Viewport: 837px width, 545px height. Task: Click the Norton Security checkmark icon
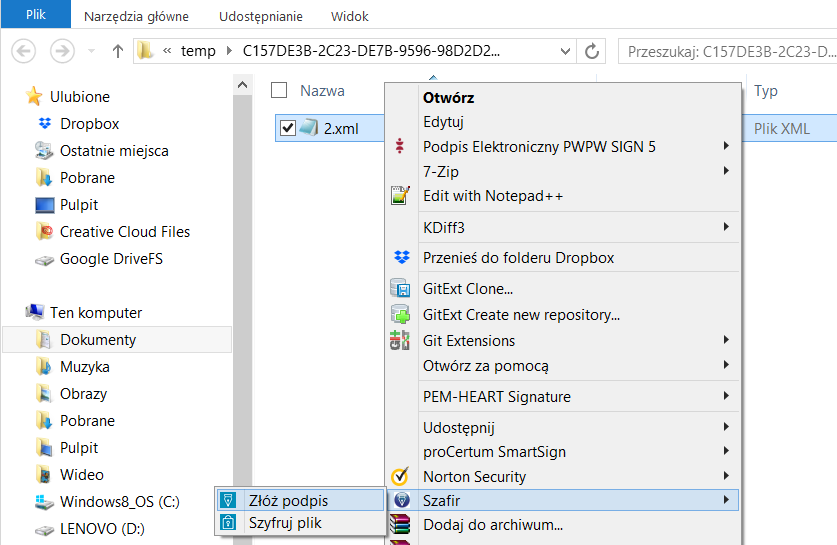point(400,476)
